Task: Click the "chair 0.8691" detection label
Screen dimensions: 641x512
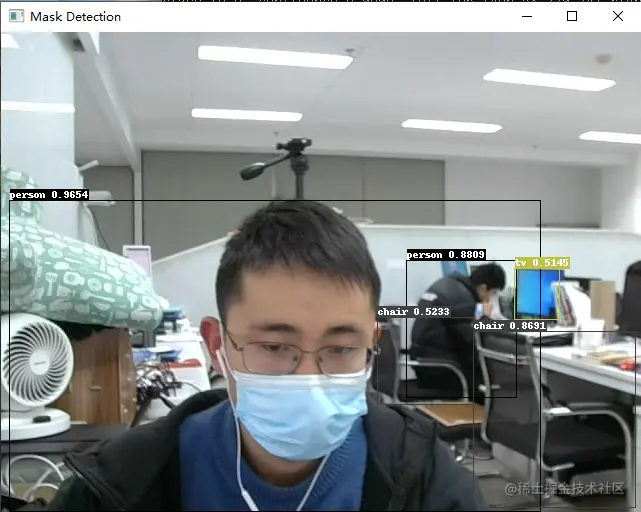Action: pos(510,326)
